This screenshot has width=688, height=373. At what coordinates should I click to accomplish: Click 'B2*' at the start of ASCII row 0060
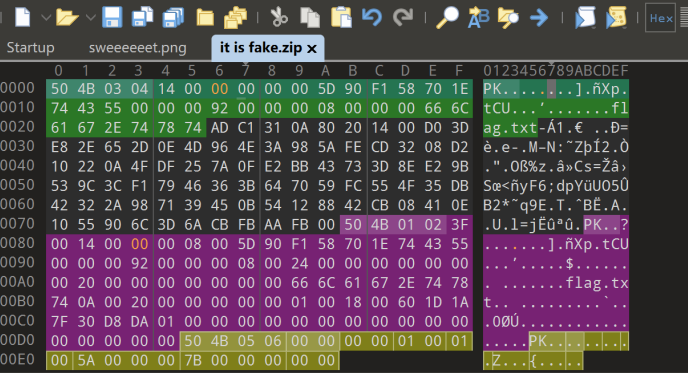click(497, 205)
